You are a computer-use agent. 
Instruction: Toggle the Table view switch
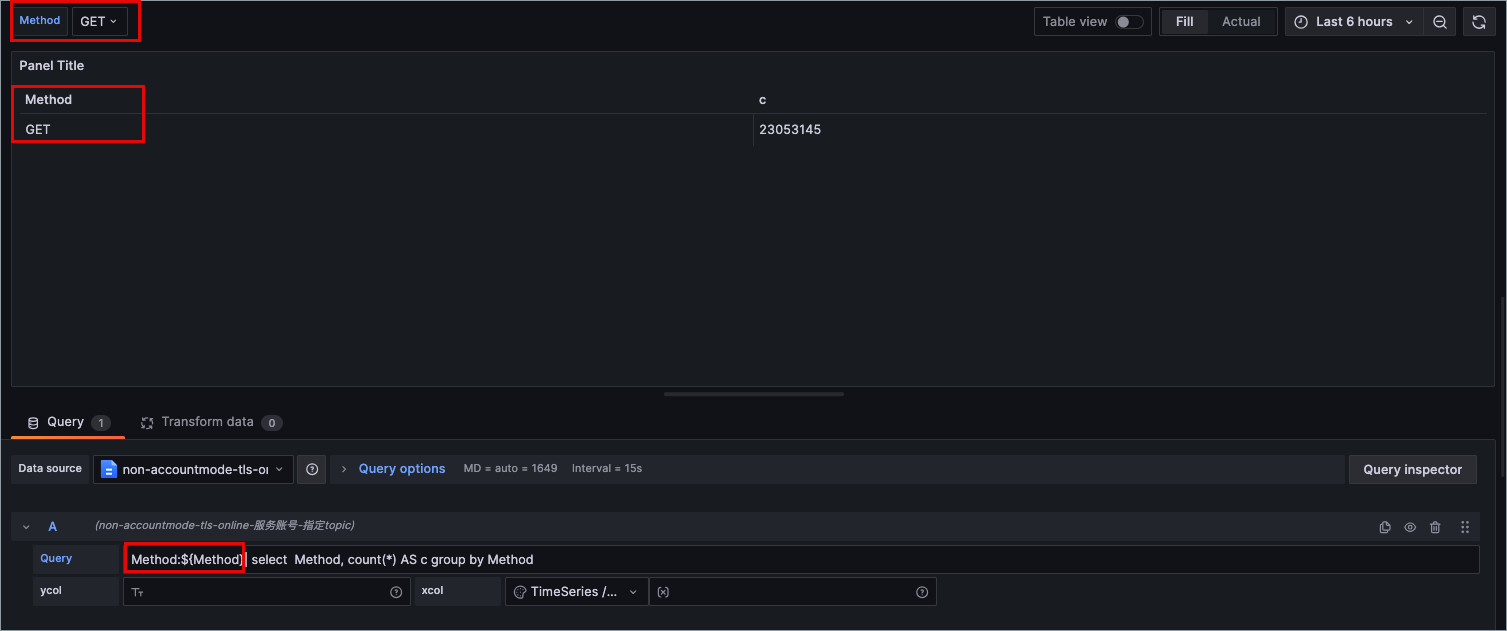[1130, 22]
